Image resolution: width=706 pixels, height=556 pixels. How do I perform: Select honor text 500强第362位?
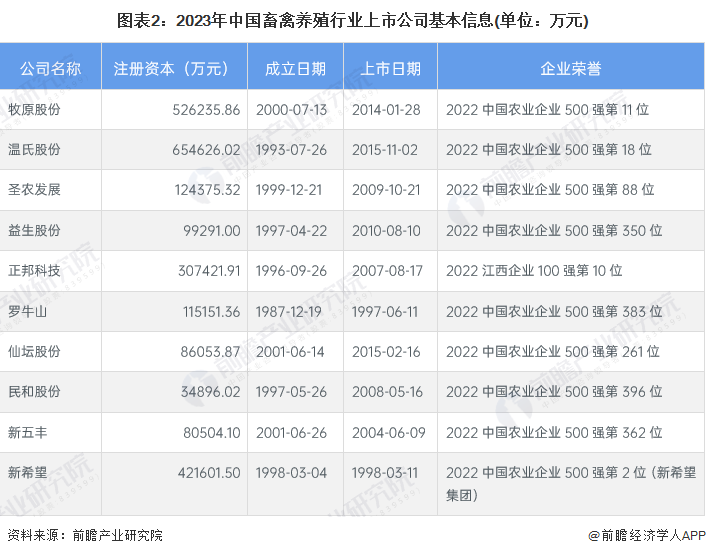tap(613, 433)
